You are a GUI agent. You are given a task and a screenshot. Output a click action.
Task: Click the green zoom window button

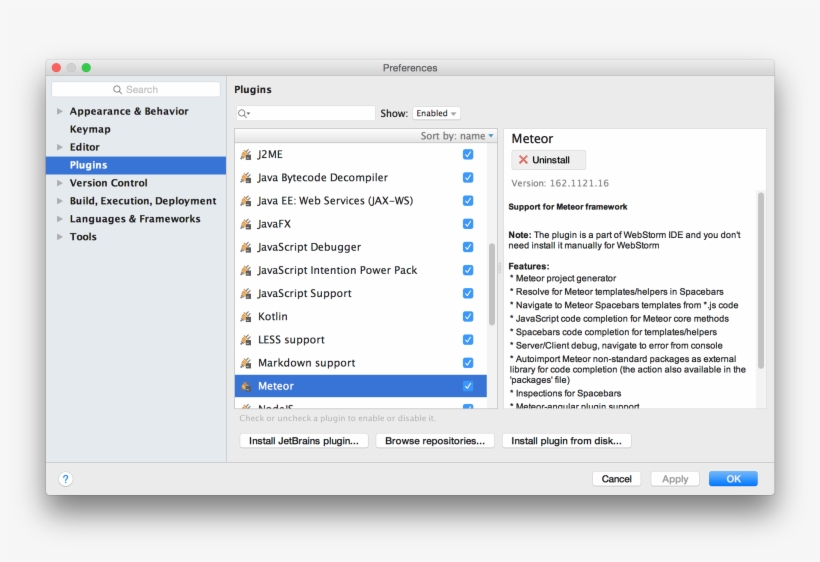[x=86, y=68]
